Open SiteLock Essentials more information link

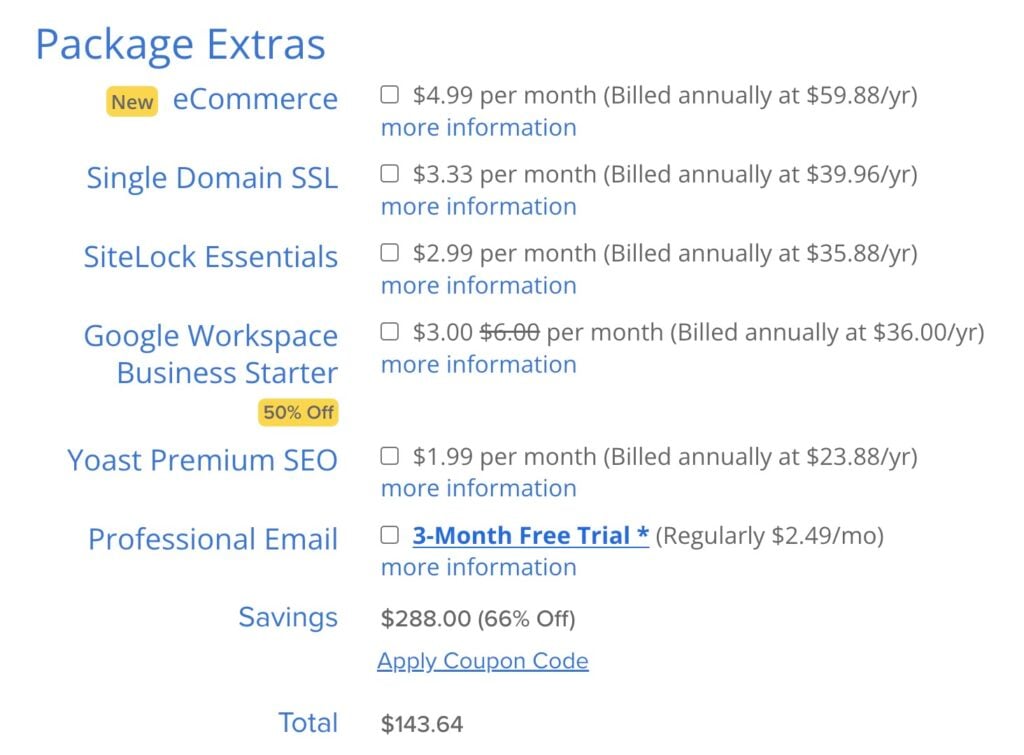(x=477, y=285)
